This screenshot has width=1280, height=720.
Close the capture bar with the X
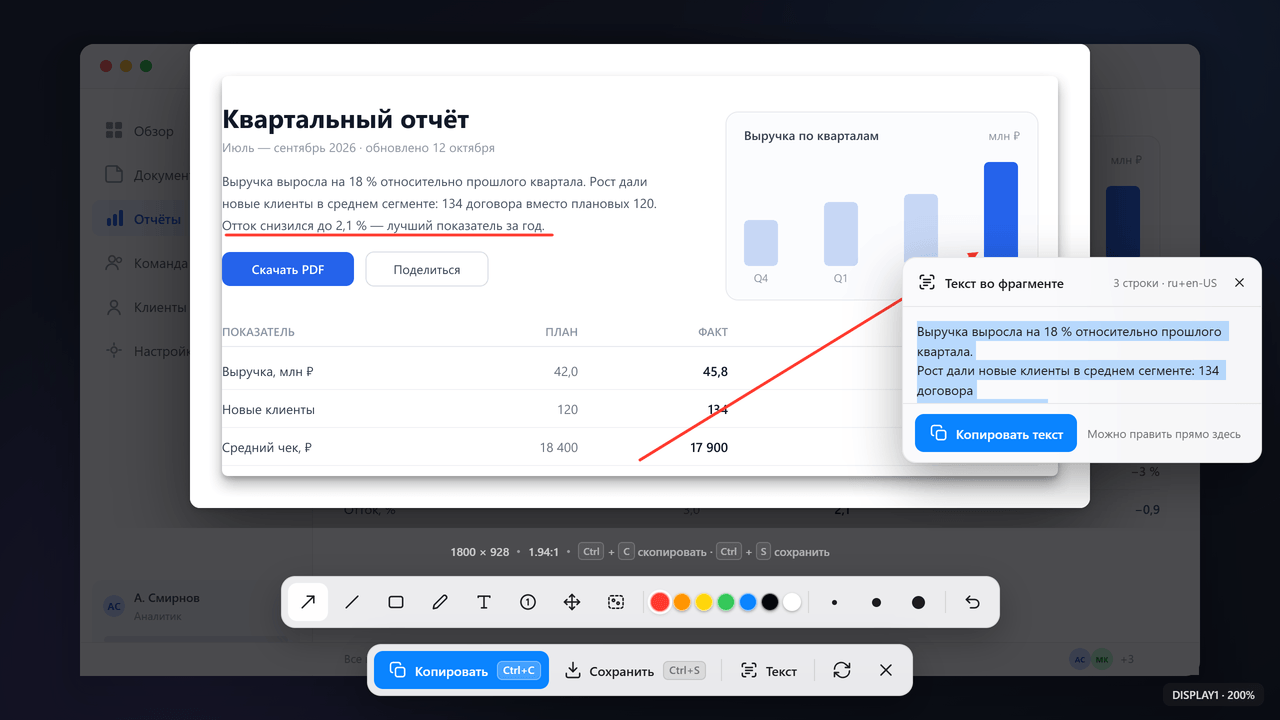pos(886,671)
